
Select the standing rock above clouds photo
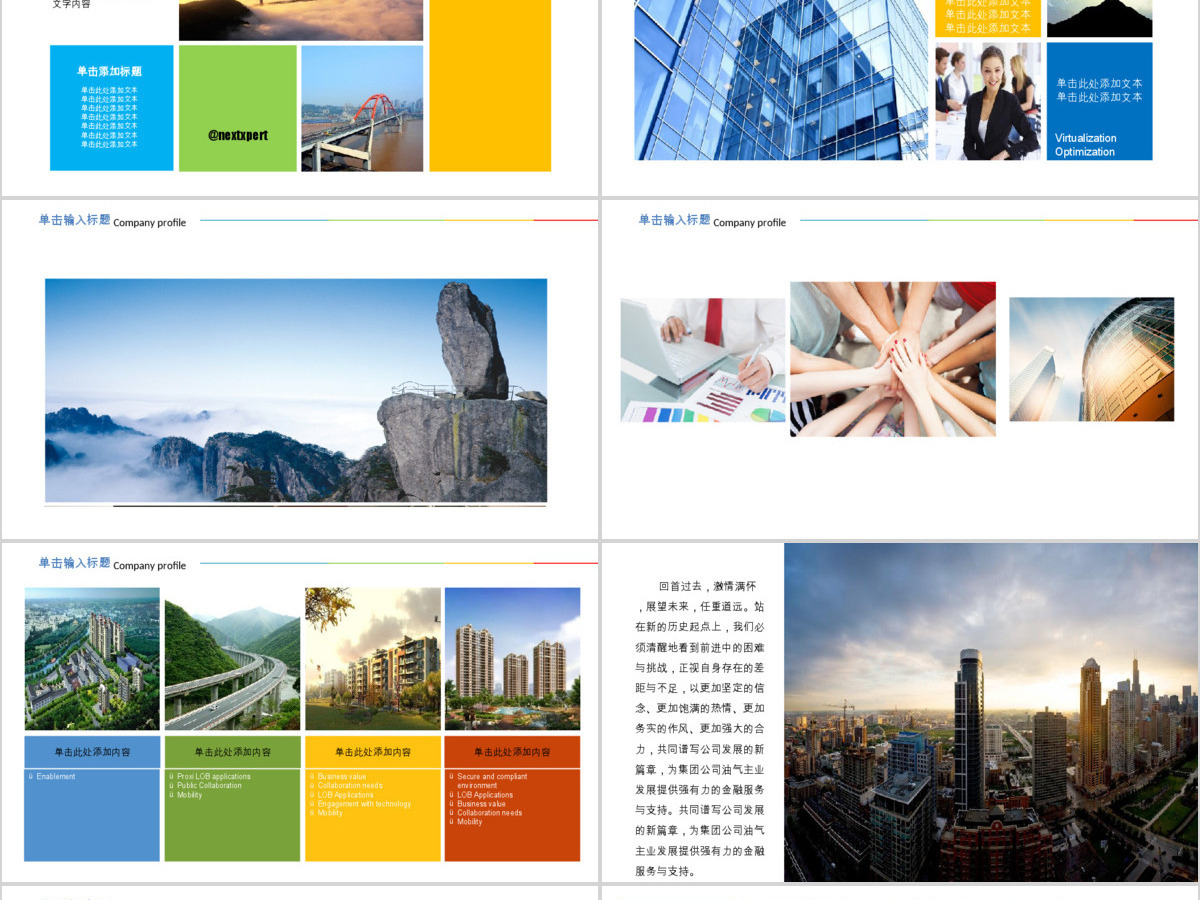296,390
